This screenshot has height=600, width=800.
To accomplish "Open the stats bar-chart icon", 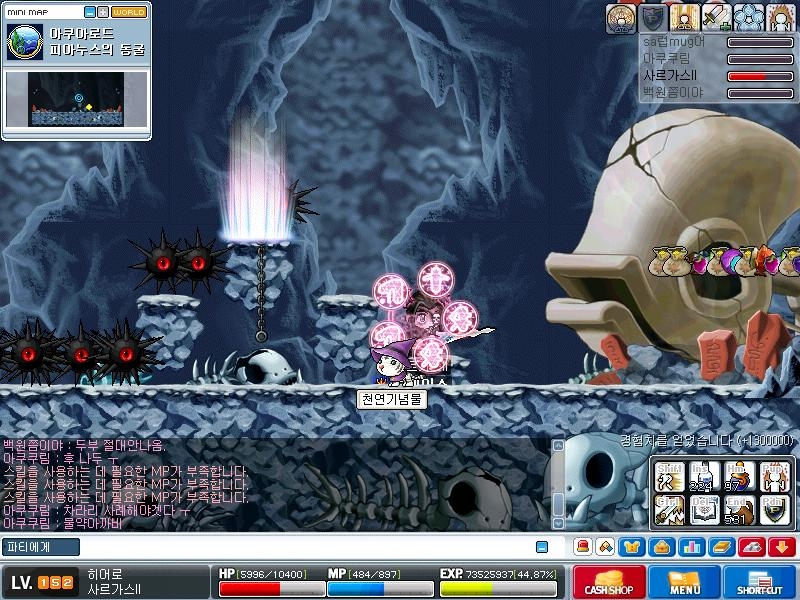I will (x=692, y=547).
